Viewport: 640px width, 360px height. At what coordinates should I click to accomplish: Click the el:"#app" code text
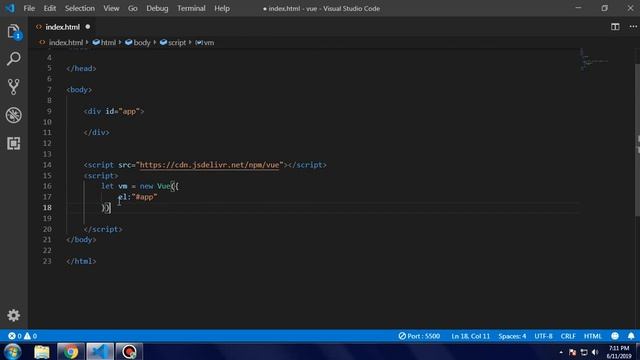point(138,197)
